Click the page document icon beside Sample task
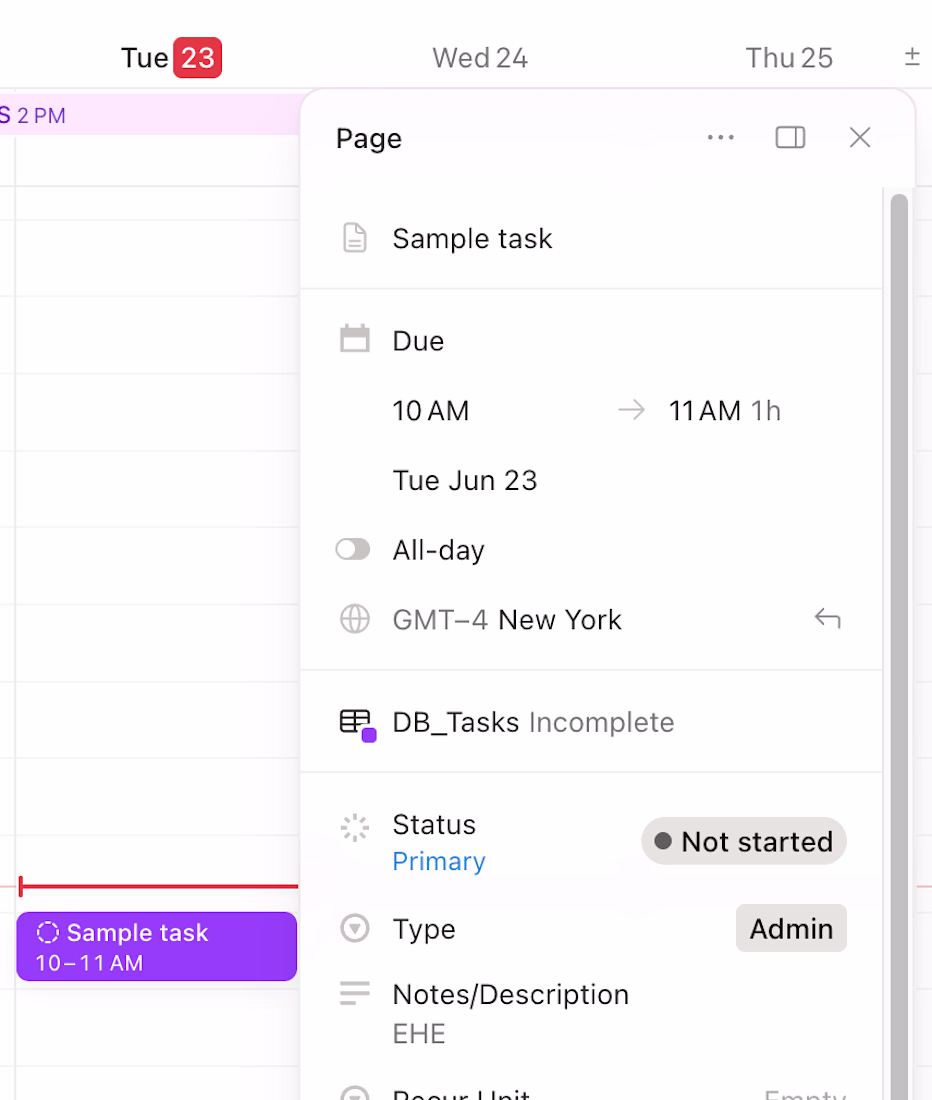Screen dimensions: 932x1100 click(354, 238)
